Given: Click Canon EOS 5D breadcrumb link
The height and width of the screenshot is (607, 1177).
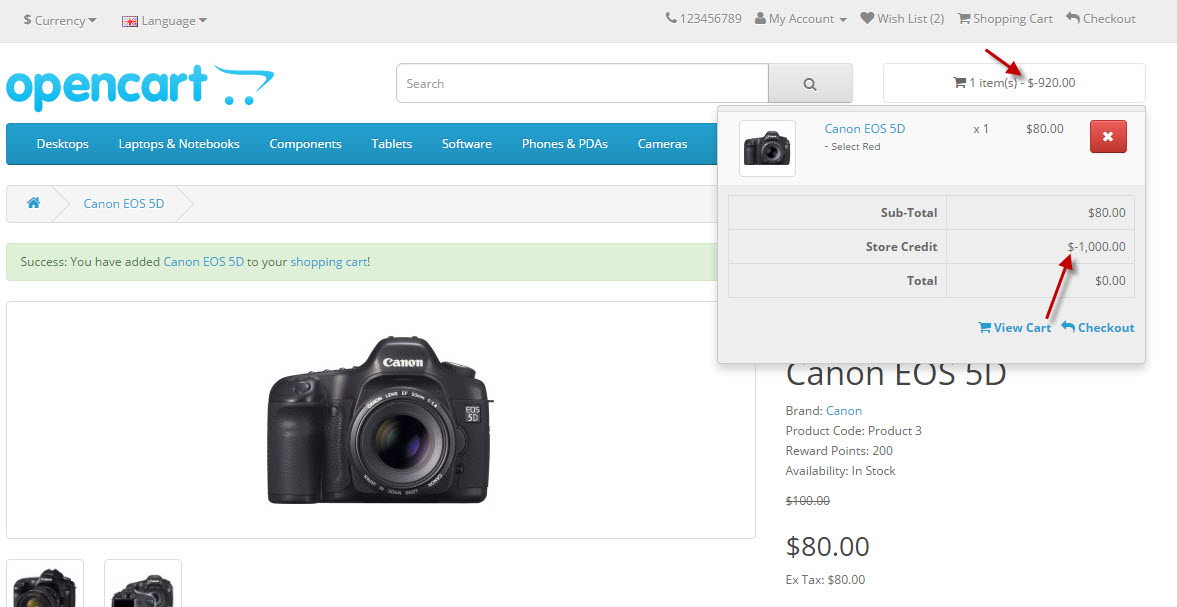Looking at the screenshot, I should (x=124, y=203).
